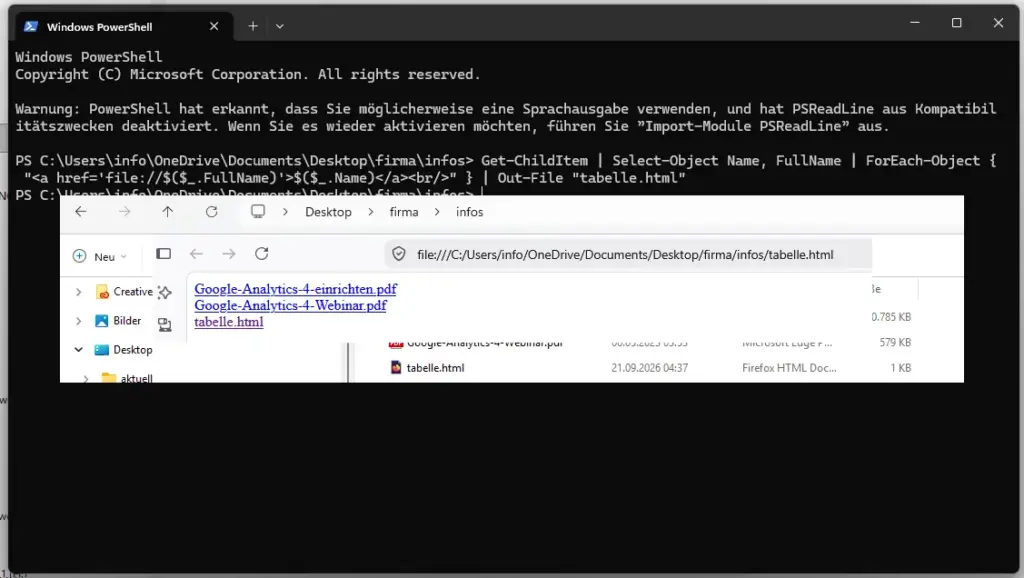
Task: Open the terminal profile dropdown arrow
Action: click(x=280, y=27)
